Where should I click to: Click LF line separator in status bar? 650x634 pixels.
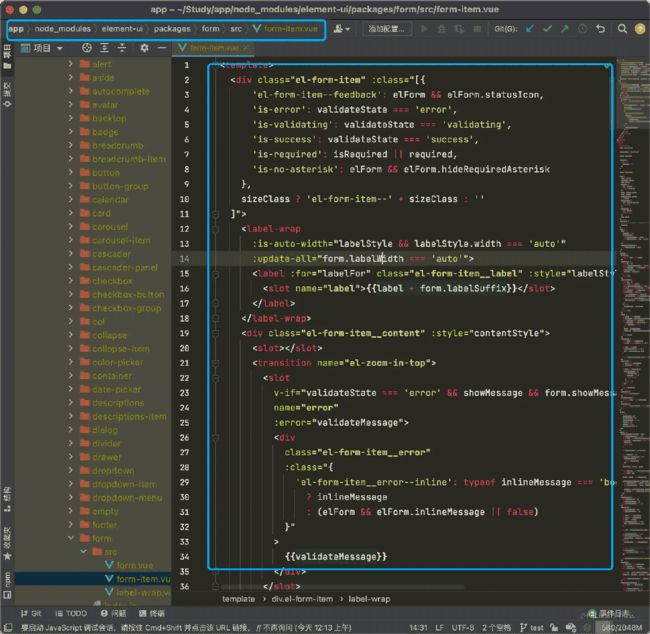(440, 628)
